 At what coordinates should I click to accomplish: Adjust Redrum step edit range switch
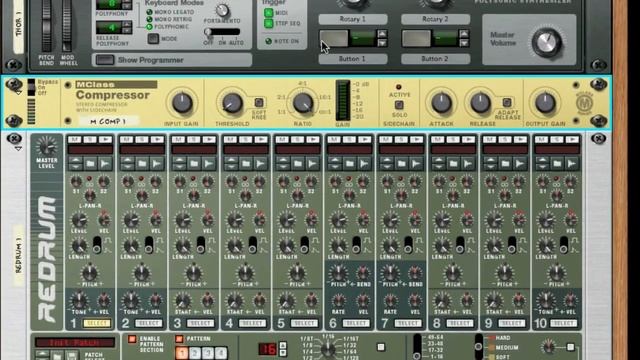[417, 347]
